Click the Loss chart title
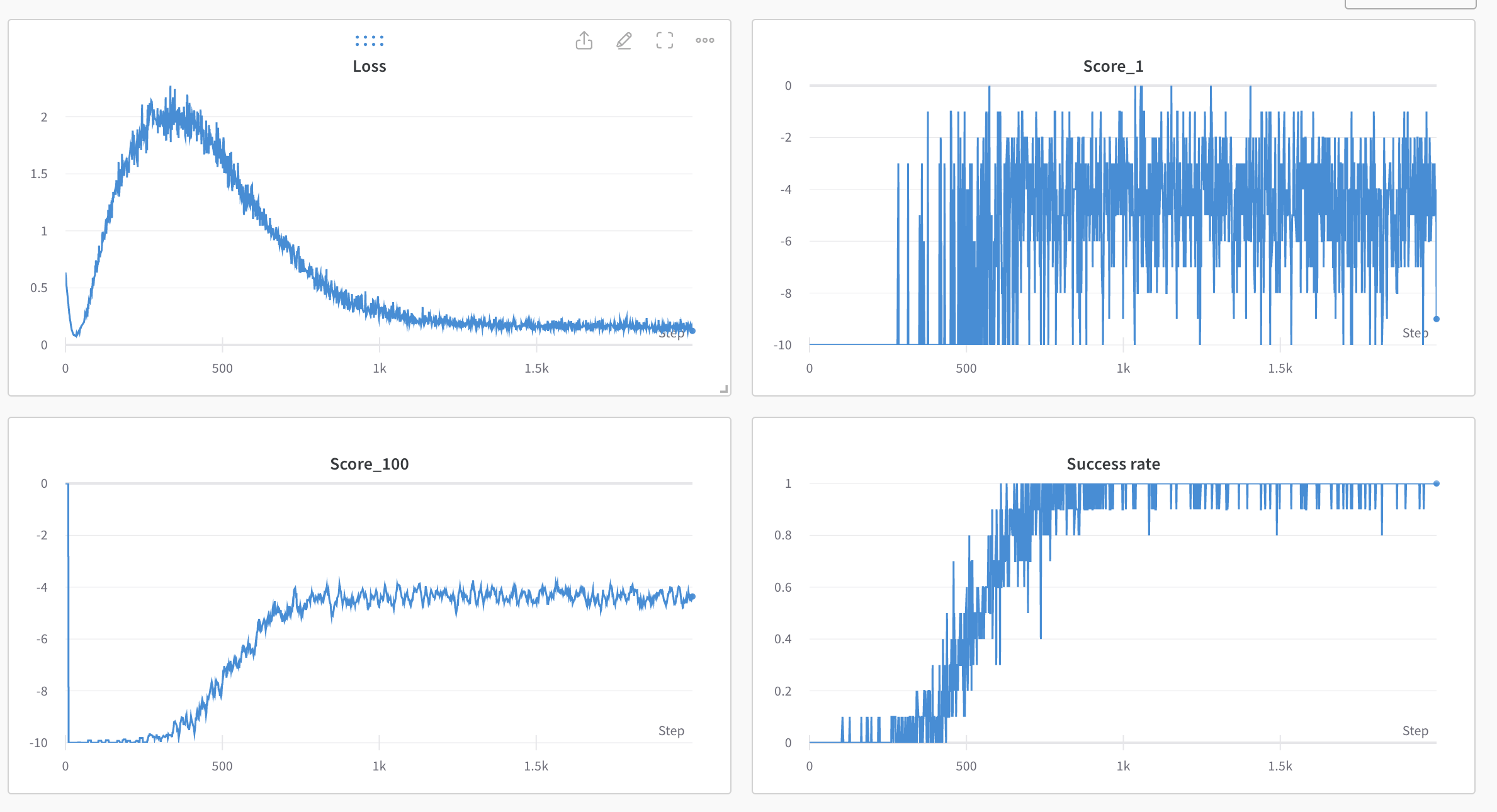 (x=370, y=66)
